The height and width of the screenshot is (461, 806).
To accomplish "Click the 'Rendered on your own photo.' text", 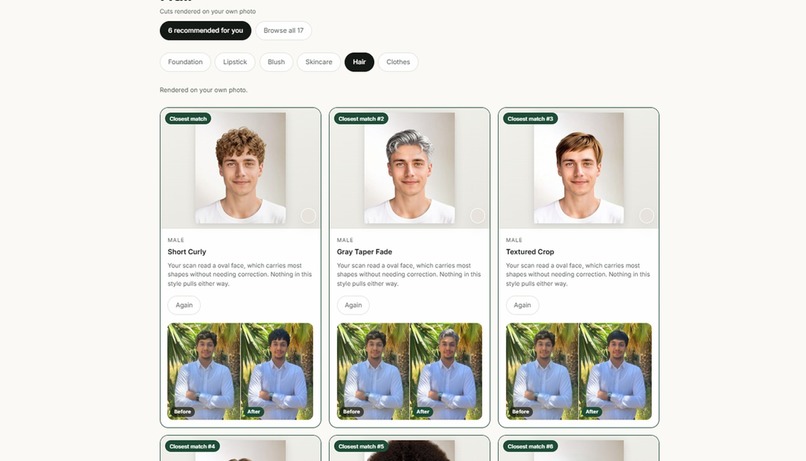I will (x=204, y=90).
